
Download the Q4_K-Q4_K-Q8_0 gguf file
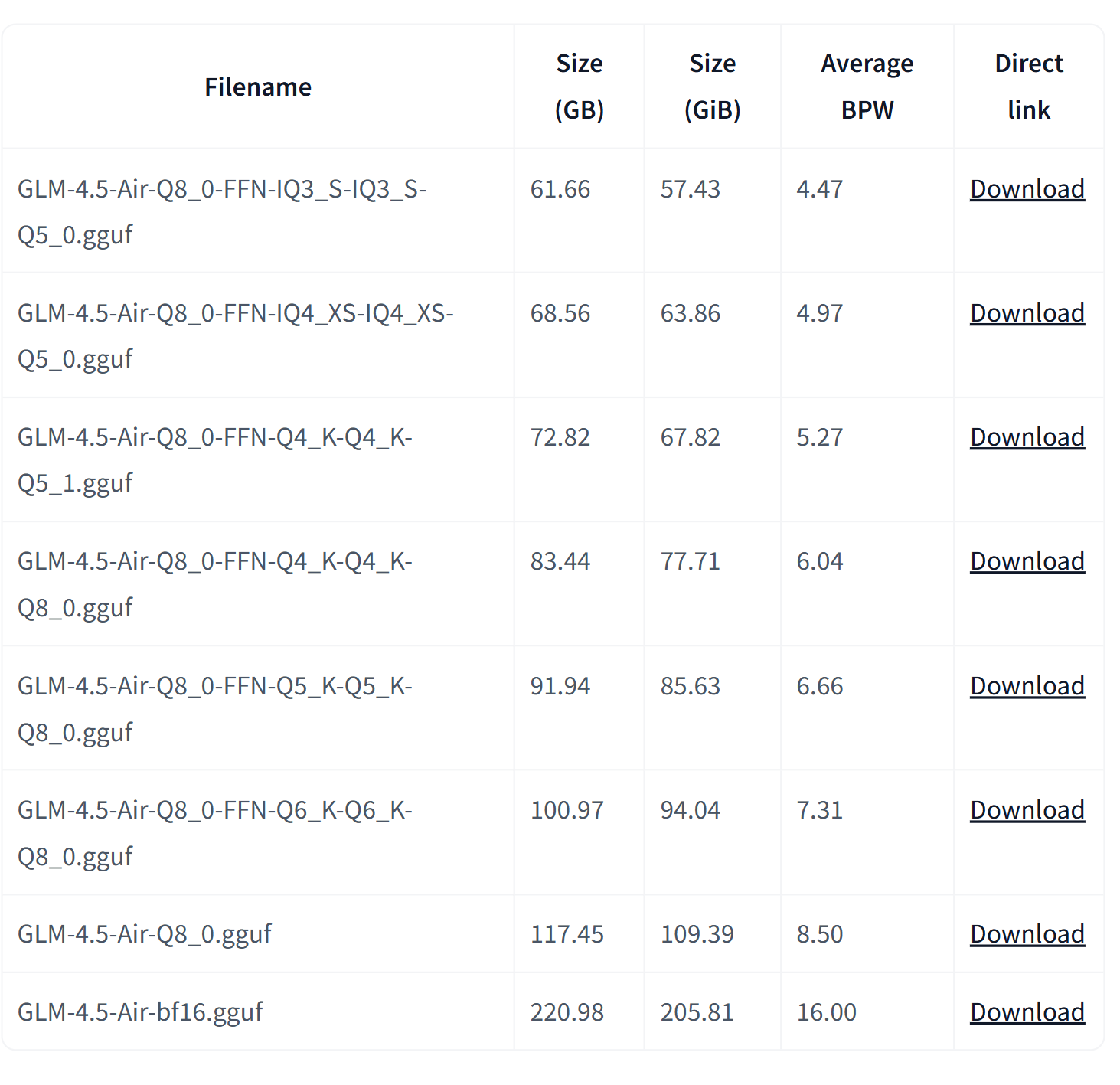click(1027, 561)
